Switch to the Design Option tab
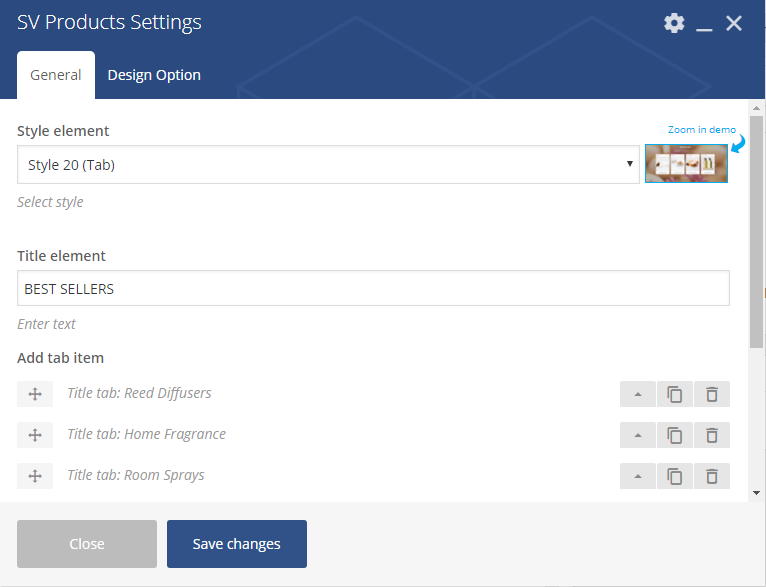 pyautogui.click(x=154, y=75)
